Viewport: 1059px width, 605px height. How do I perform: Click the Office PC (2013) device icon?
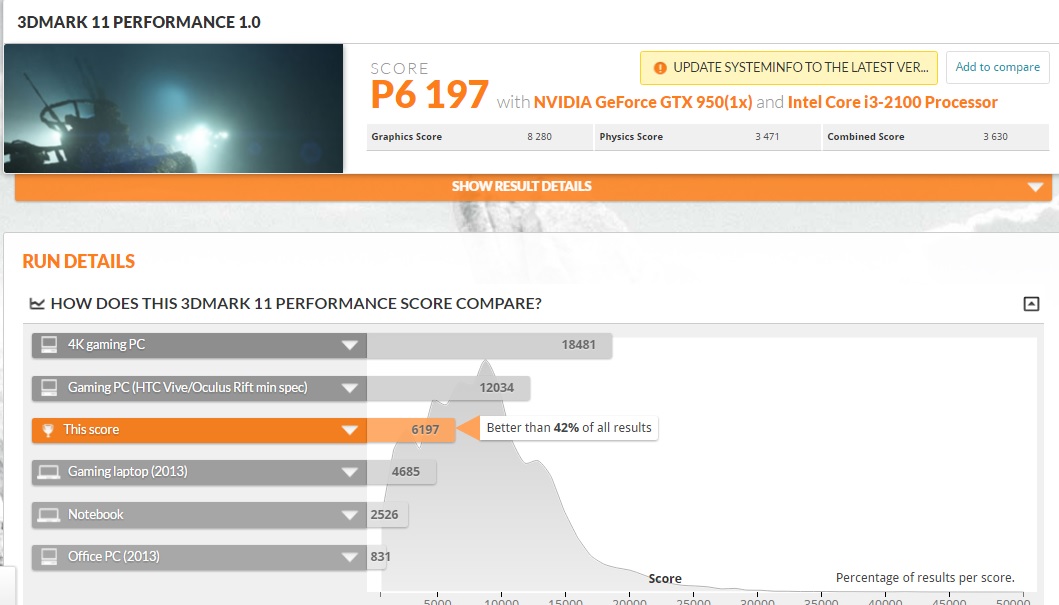pyautogui.click(x=47, y=556)
